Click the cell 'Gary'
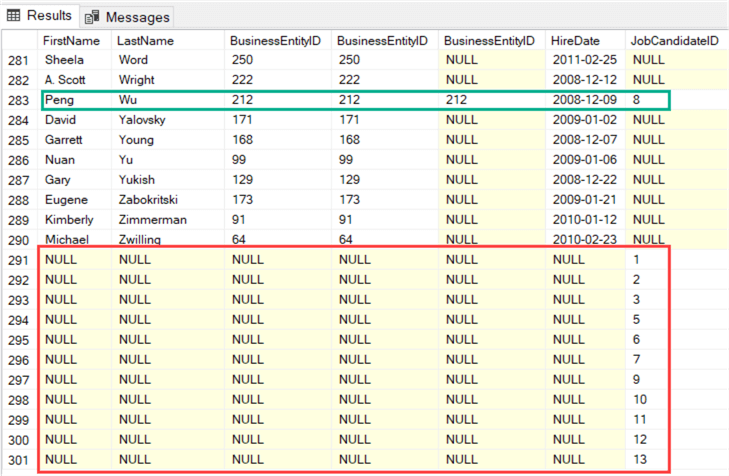Viewport: 729px width, 476px height. [74, 180]
